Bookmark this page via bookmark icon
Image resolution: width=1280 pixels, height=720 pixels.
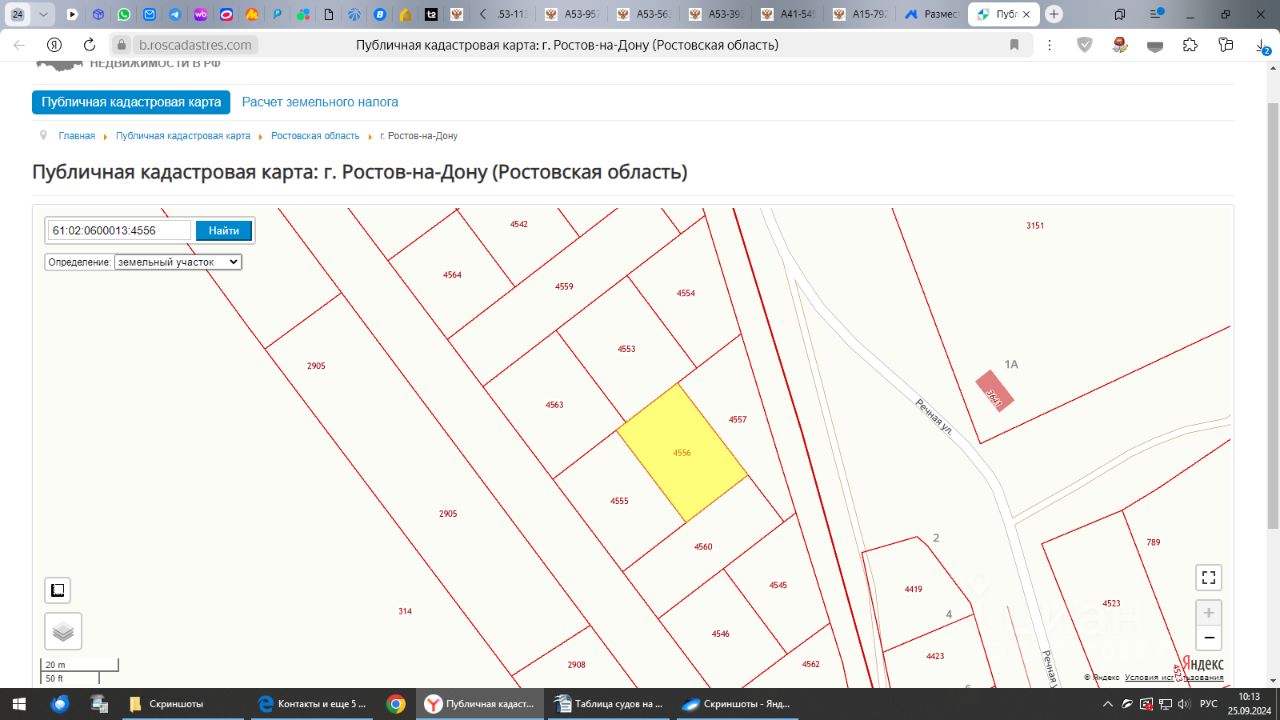coord(1014,45)
